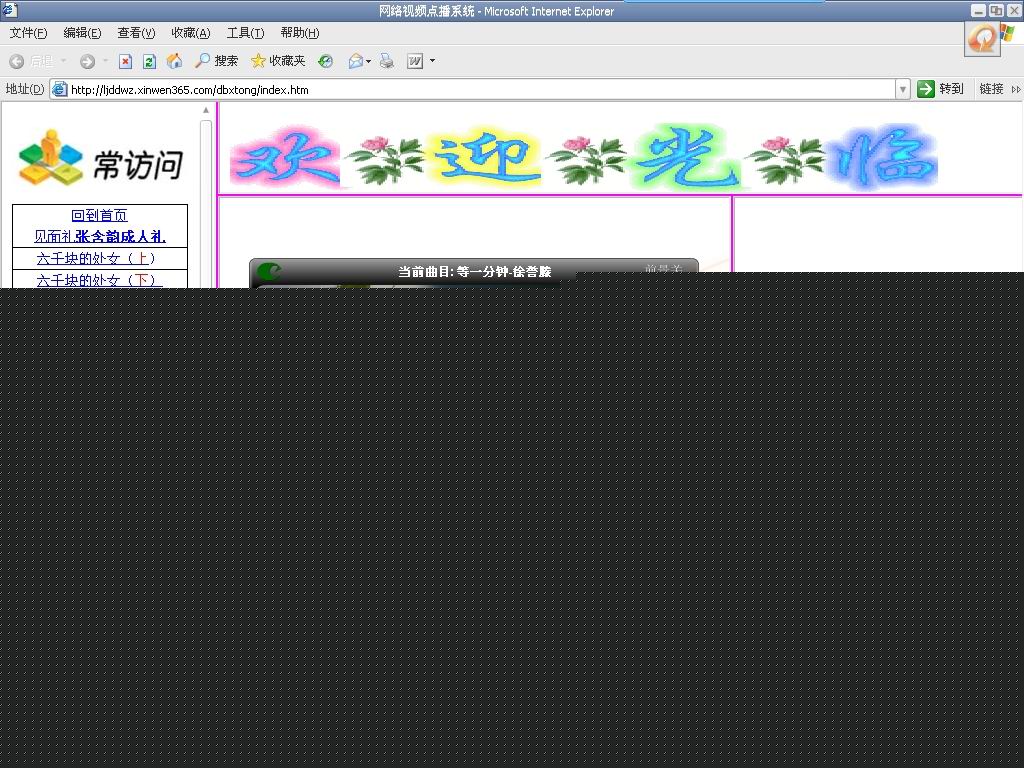Open the Mail button dropdown arrow
Viewport: 1024px width, 768px height.
tap(369, 61)
